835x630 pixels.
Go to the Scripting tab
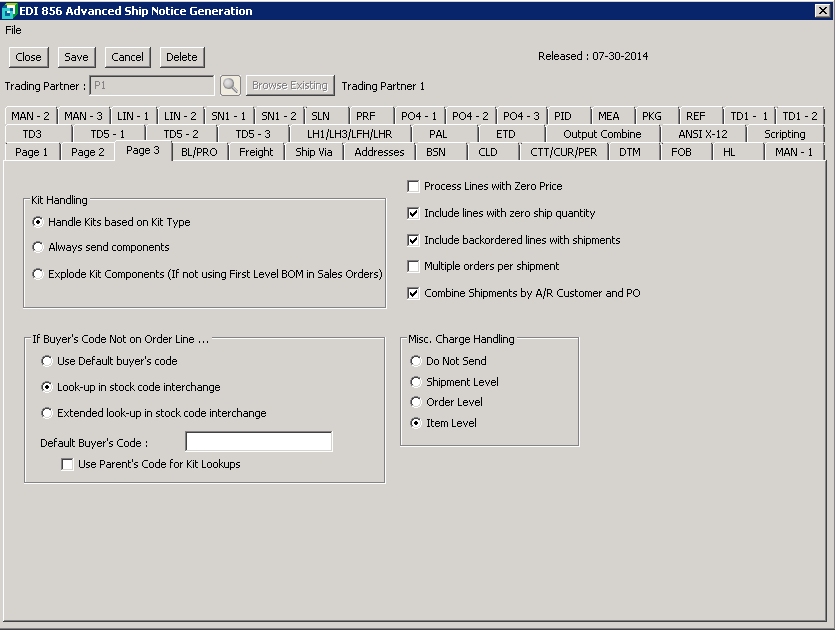tap(784, 134)
